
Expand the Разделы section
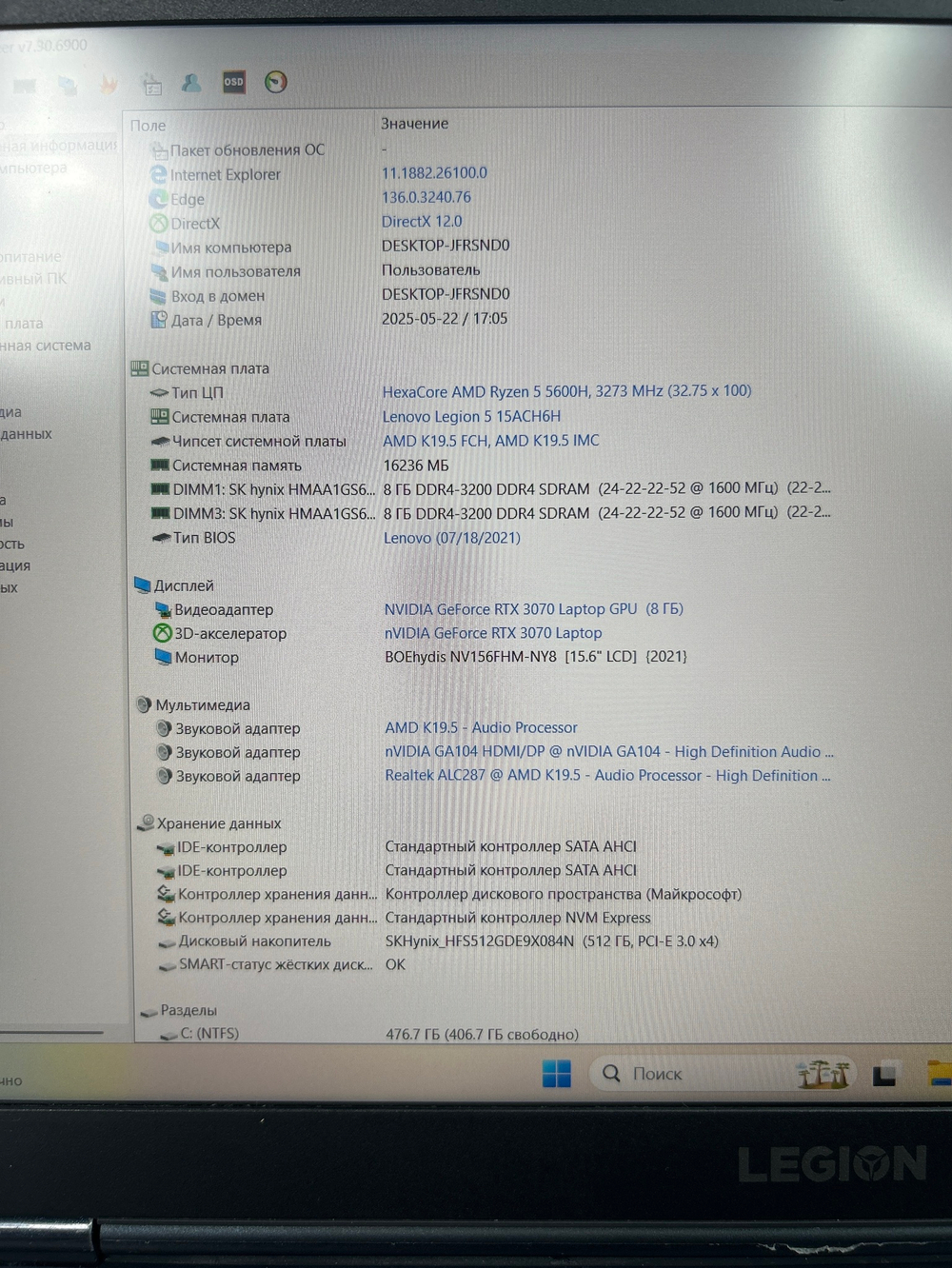(x=148, y=1010)
